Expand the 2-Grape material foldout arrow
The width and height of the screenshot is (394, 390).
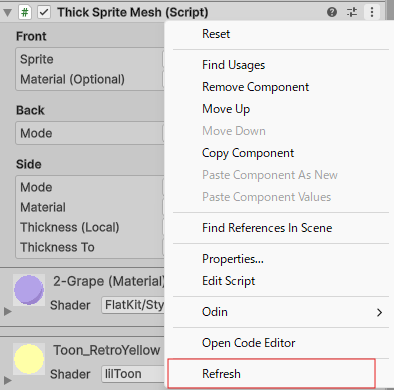point(7,312)
